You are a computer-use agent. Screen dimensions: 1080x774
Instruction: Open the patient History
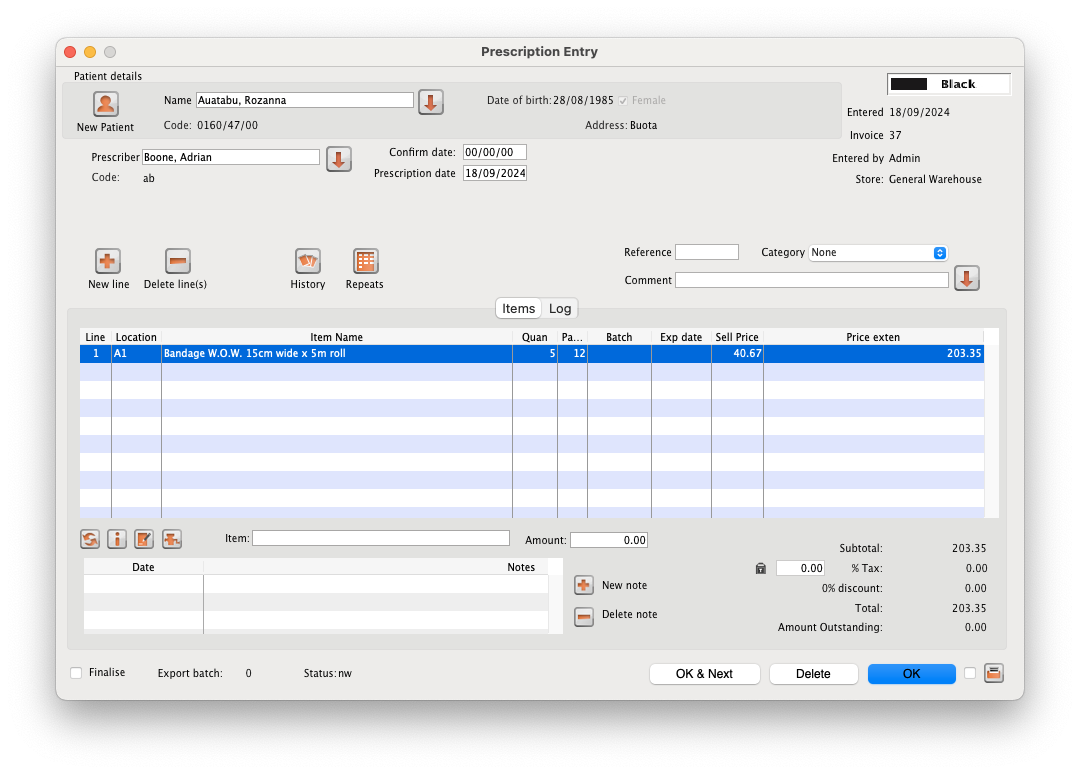click(x=308, y=262)
